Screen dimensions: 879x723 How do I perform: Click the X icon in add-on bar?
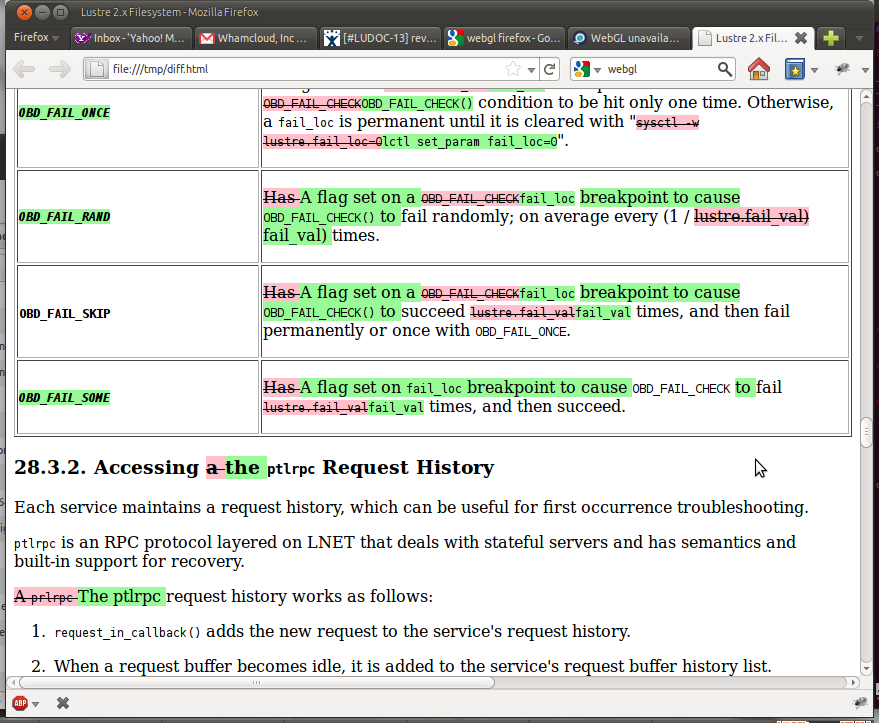point(63,703)
